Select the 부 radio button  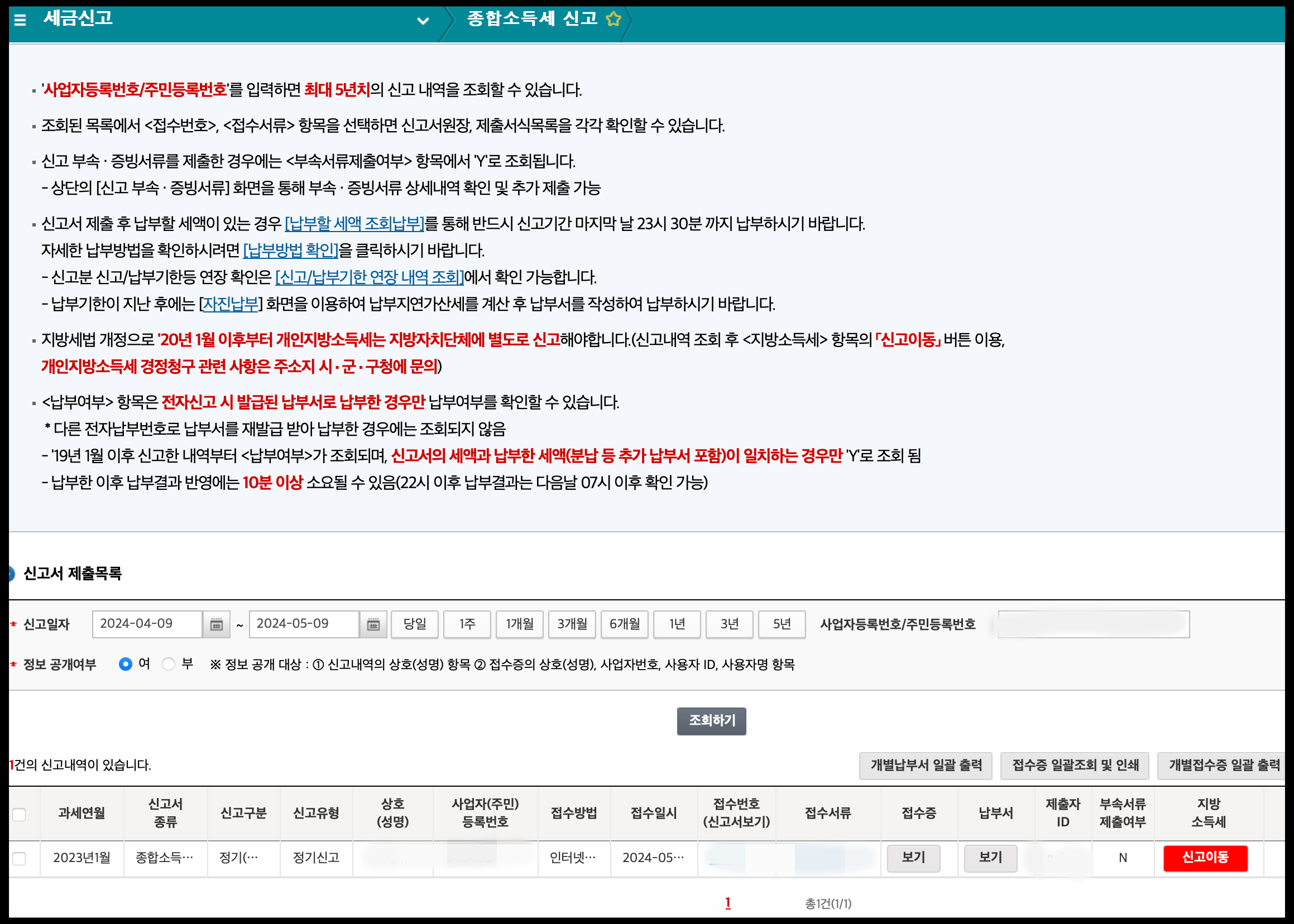[x=169, y=664]
